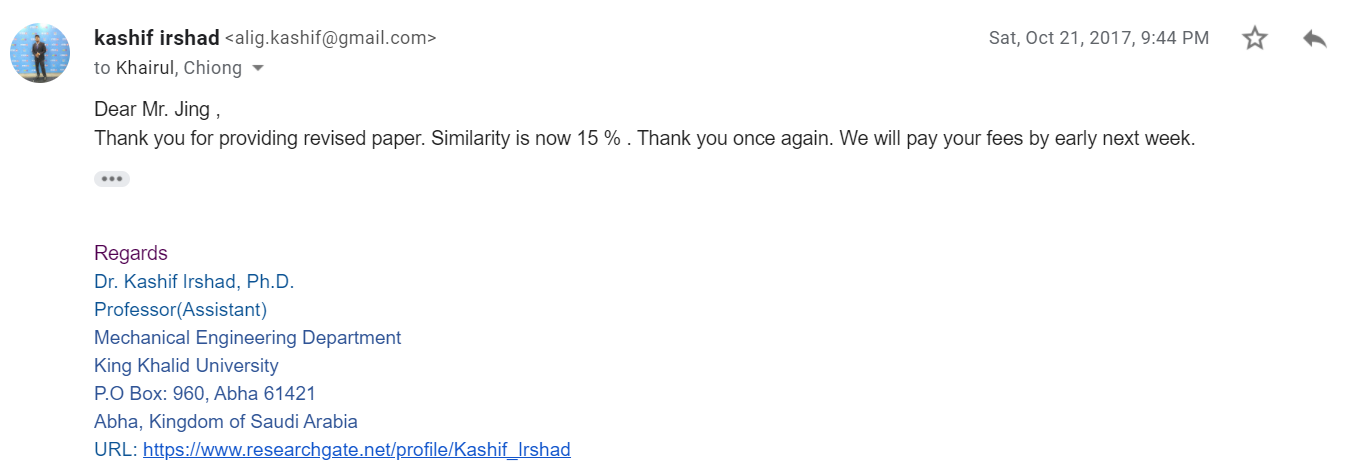Click 'Dr. Kashif Irshad, Ph.D.' signature line

[x=194, y=282]
